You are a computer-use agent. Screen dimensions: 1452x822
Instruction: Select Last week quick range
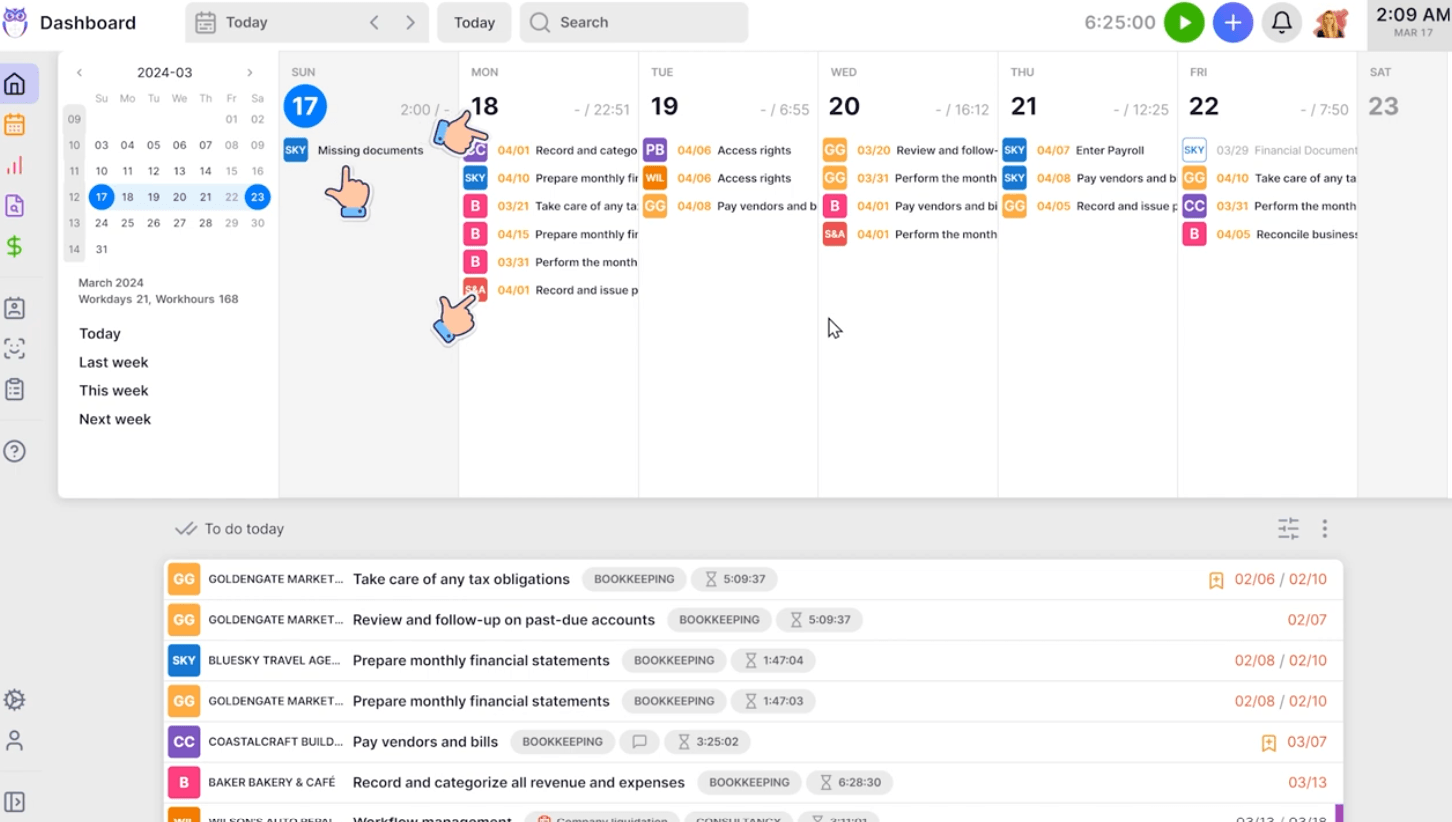[x=114, y=362]
